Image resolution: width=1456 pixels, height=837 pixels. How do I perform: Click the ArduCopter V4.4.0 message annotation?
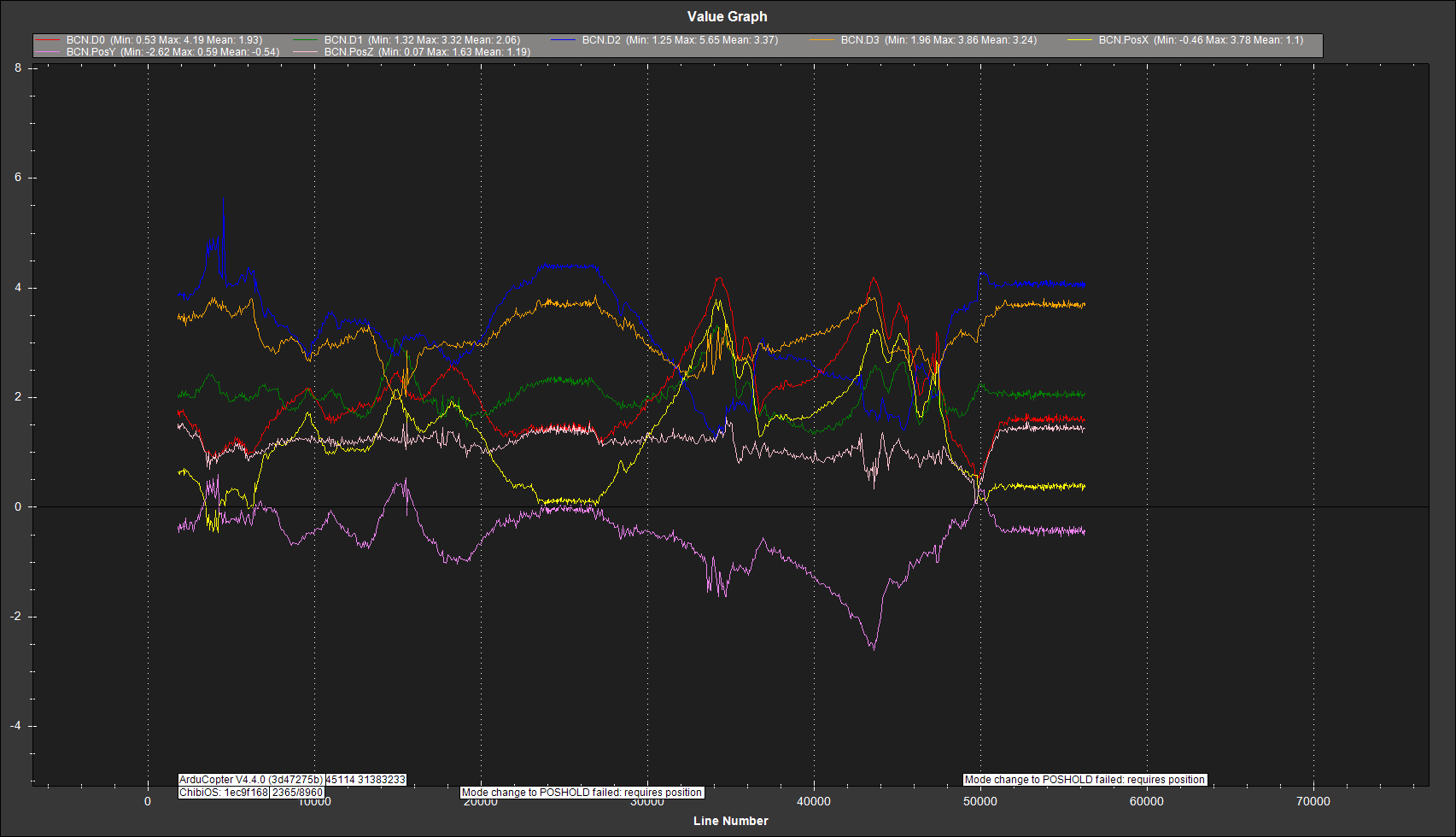251,780
